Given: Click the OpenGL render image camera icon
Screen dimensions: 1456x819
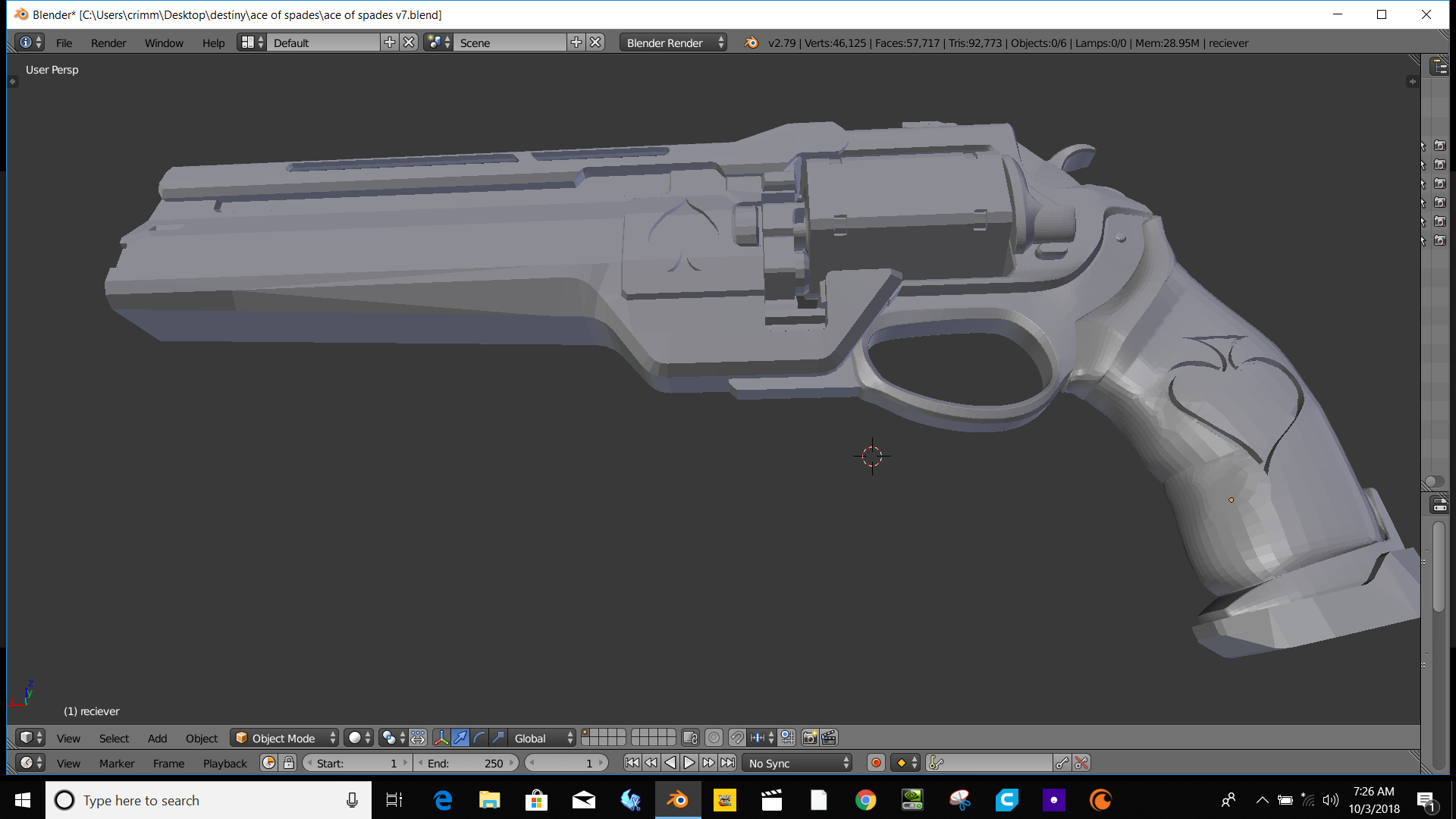Looking at the screenshot, I should click(810, 738).
